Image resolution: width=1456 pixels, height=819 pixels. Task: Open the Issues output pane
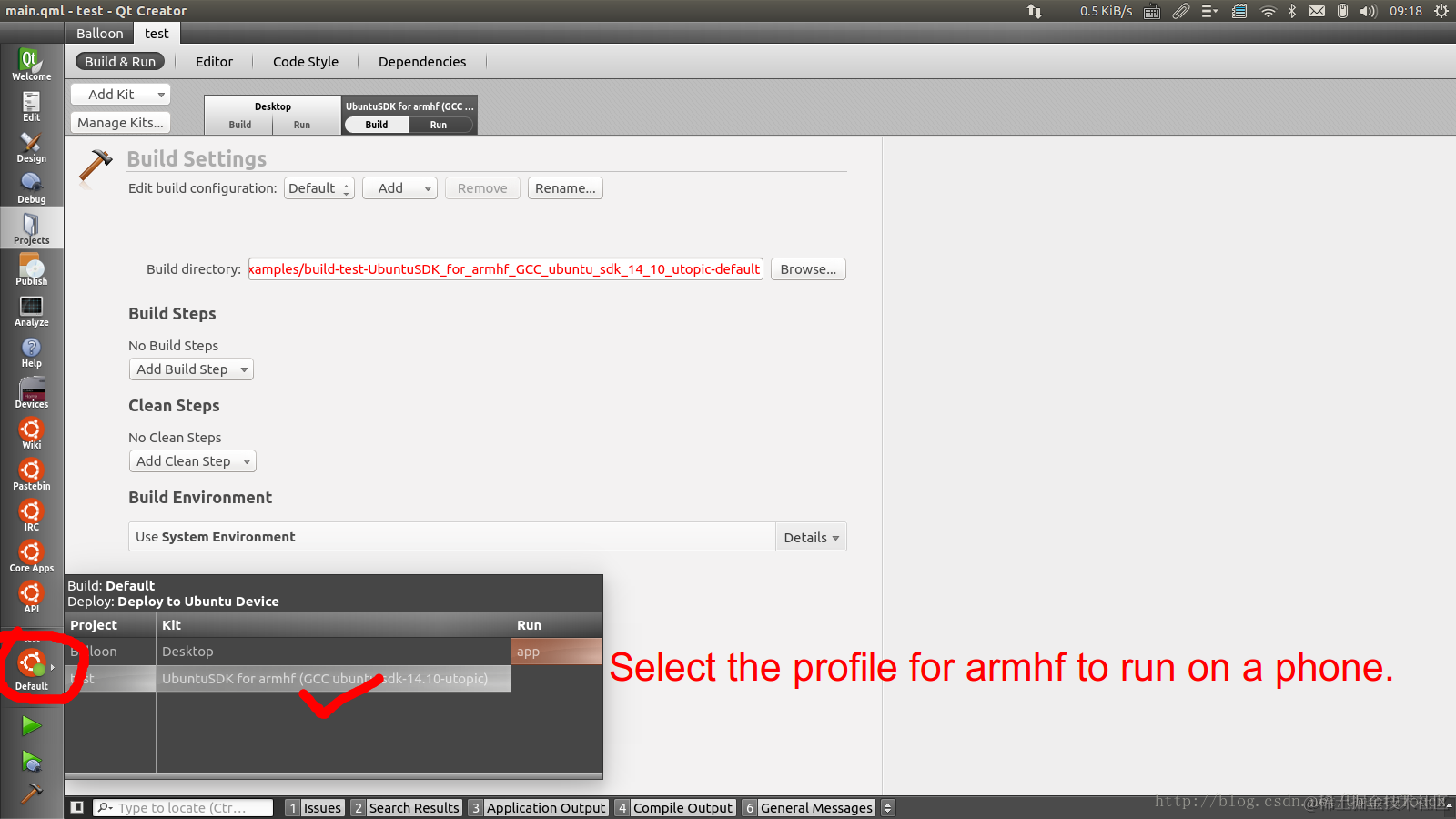point(314,807)
